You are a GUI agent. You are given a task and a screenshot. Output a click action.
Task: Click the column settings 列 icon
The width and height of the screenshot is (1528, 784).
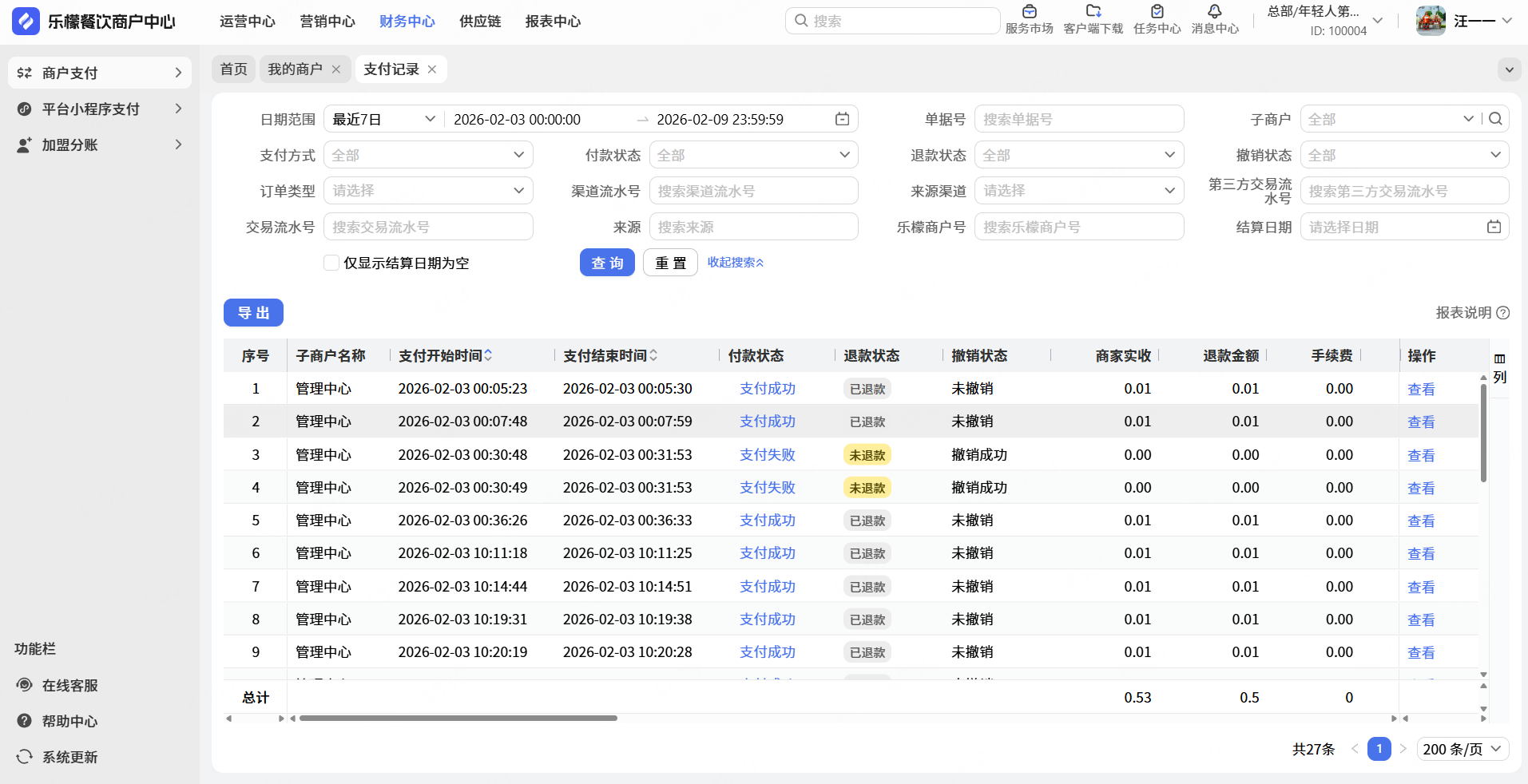tap(1499, 359)
